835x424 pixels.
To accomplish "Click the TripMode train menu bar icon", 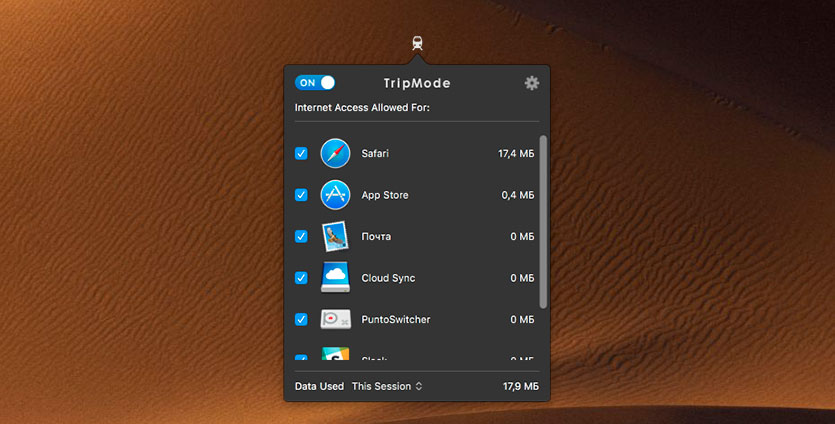I will point(418,43).
